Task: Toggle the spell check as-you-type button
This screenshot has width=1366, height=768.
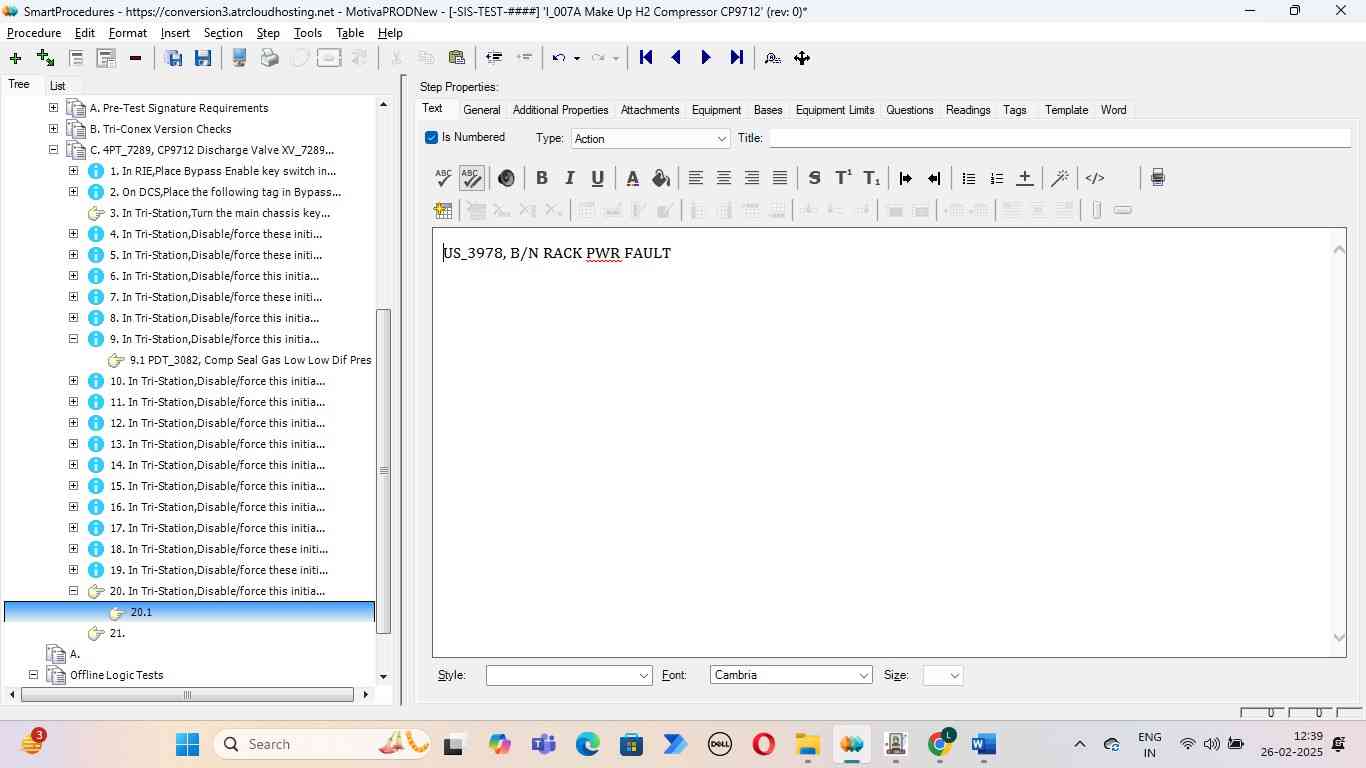Action: point(471,178)
